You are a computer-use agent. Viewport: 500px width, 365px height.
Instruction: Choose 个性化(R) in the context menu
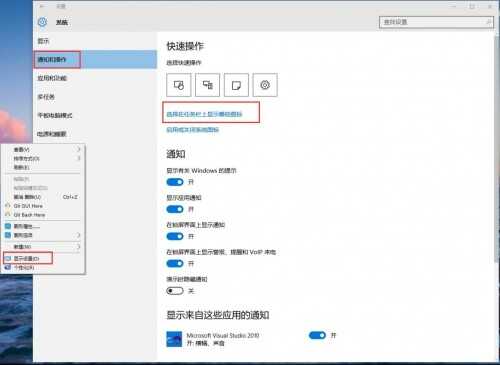pos(43,267)
